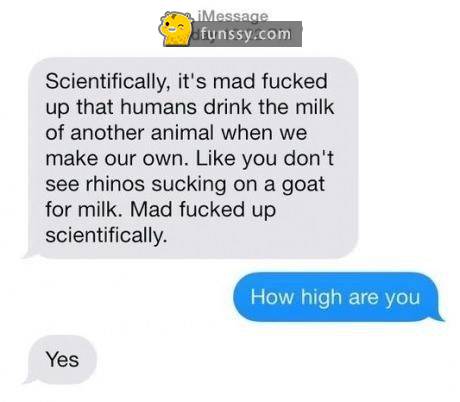This screenshot has height=402, width=460.
Task: Click the word 'humans' in the message
Action: click(x=158, y=107)
